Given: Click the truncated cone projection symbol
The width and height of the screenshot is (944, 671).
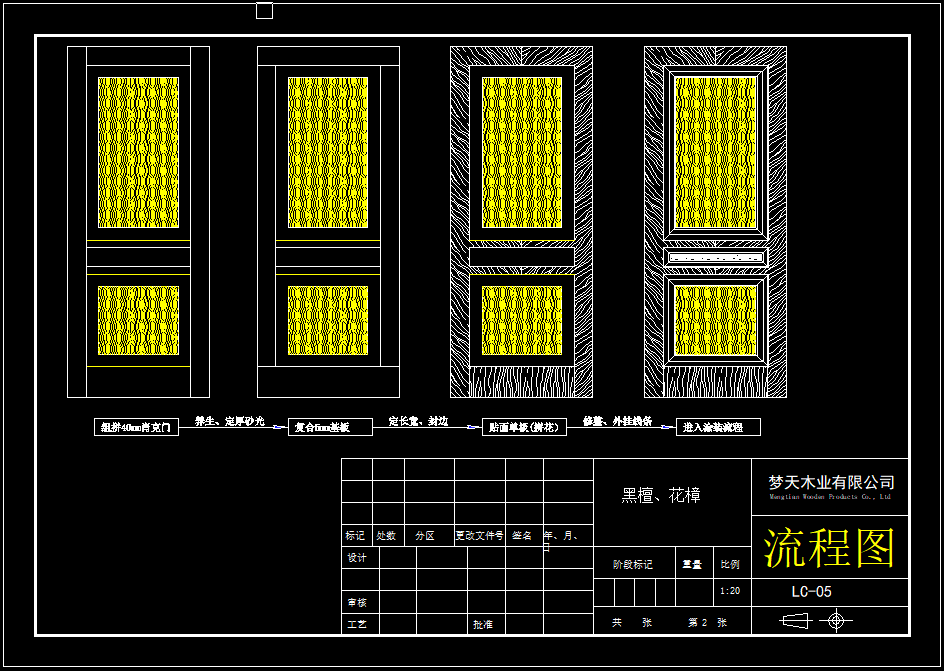Looking at the screenshot, I should click(x=794, y=621).
